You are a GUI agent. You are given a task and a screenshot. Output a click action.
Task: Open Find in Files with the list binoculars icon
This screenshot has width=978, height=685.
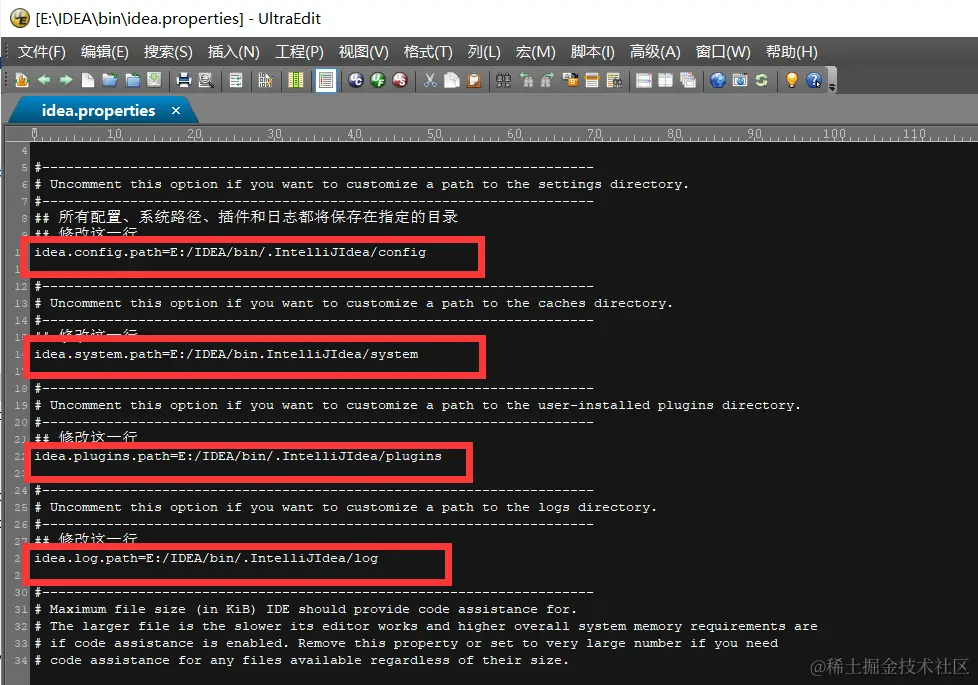coord(614,80)
